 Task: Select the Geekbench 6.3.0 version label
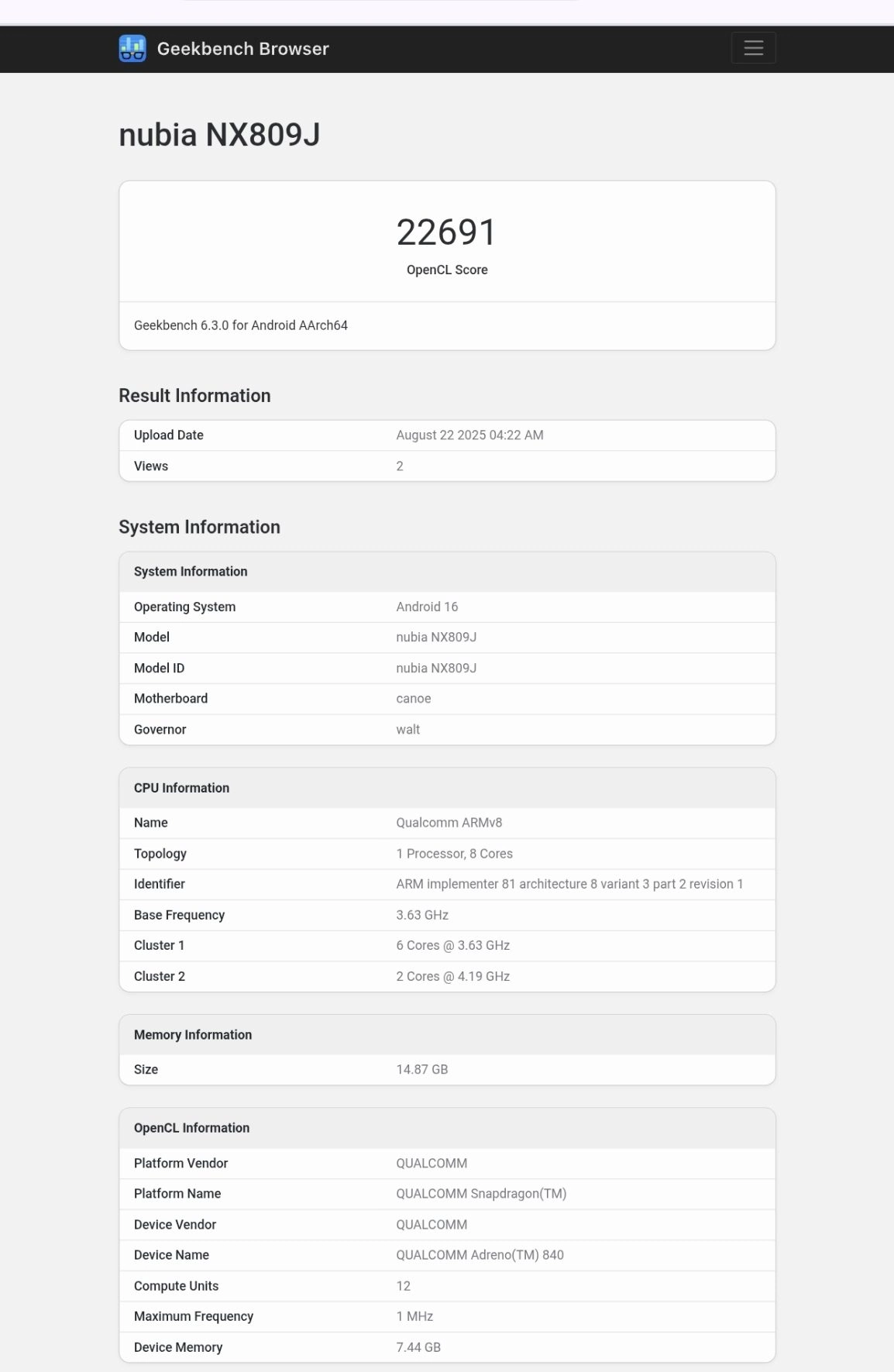(x=241, y=325)
